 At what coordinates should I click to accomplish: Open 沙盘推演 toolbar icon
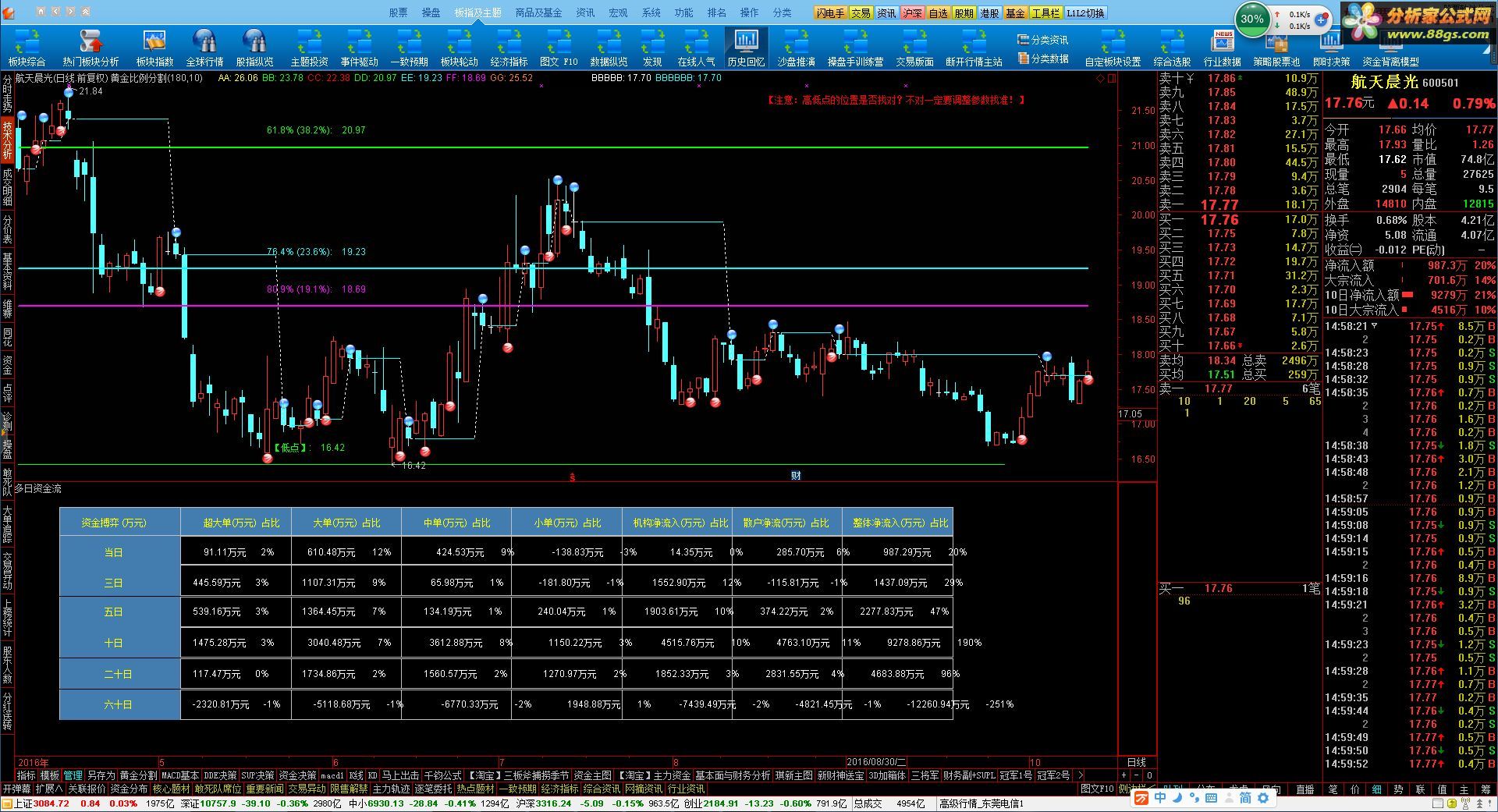pos(796,48)
